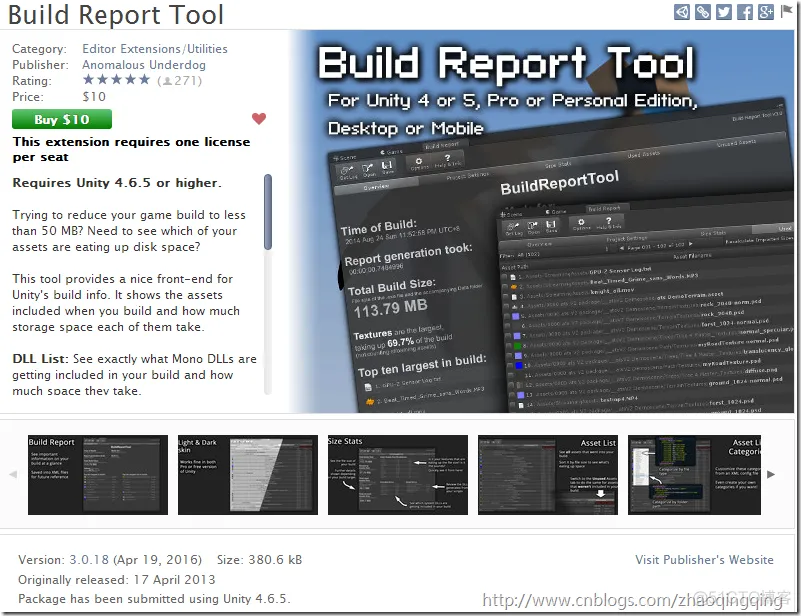Select the 'Originally released: 17 April 2013' text

coord(116,580)
